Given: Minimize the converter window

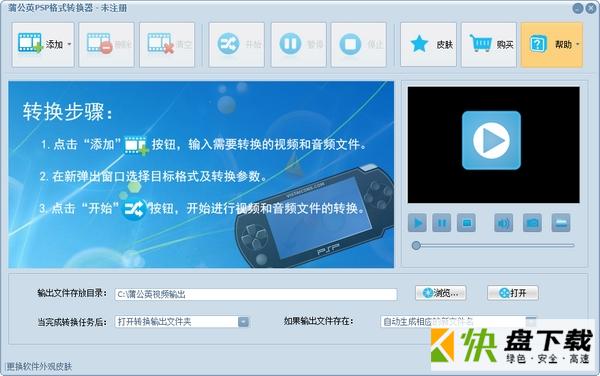Looking at the screenshot, I should [578, 8].
